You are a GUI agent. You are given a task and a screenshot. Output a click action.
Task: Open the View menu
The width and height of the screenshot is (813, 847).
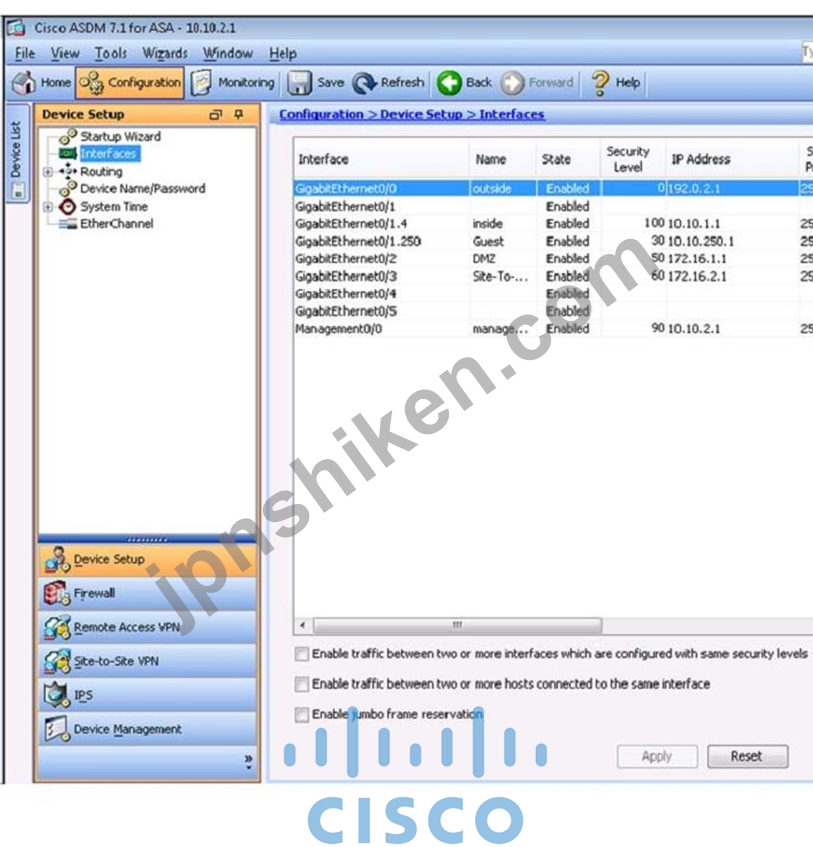(x=65, y=53)
